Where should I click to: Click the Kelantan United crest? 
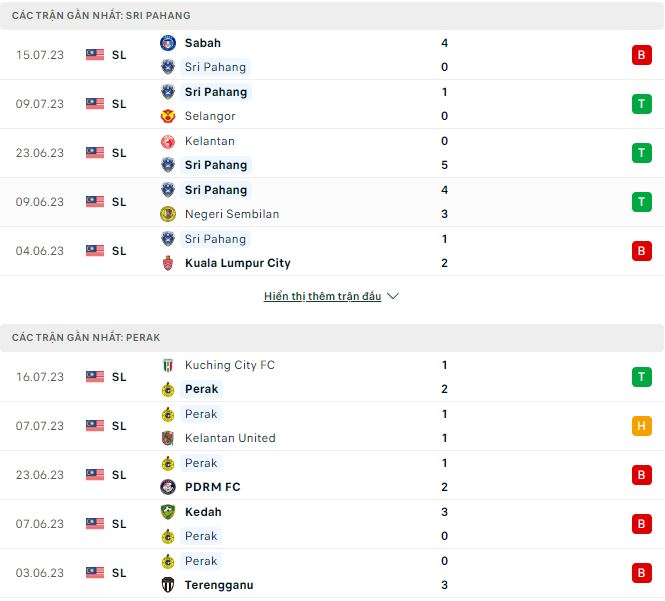point(168,438)
